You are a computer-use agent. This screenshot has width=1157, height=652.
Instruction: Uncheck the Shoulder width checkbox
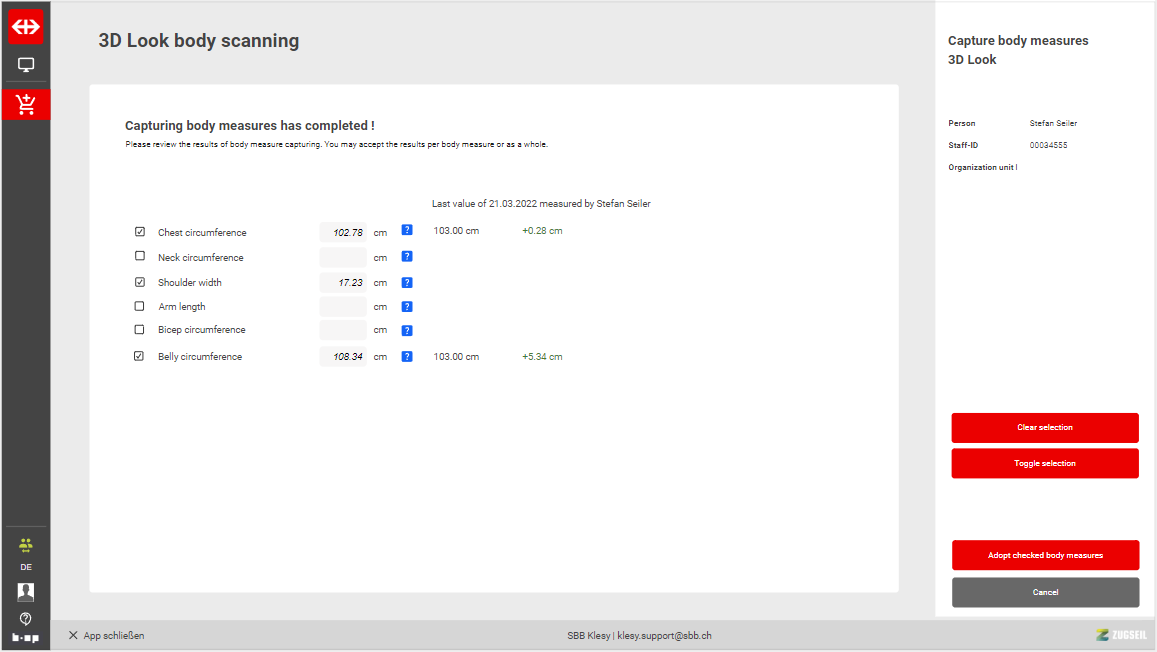pos(140,282)
